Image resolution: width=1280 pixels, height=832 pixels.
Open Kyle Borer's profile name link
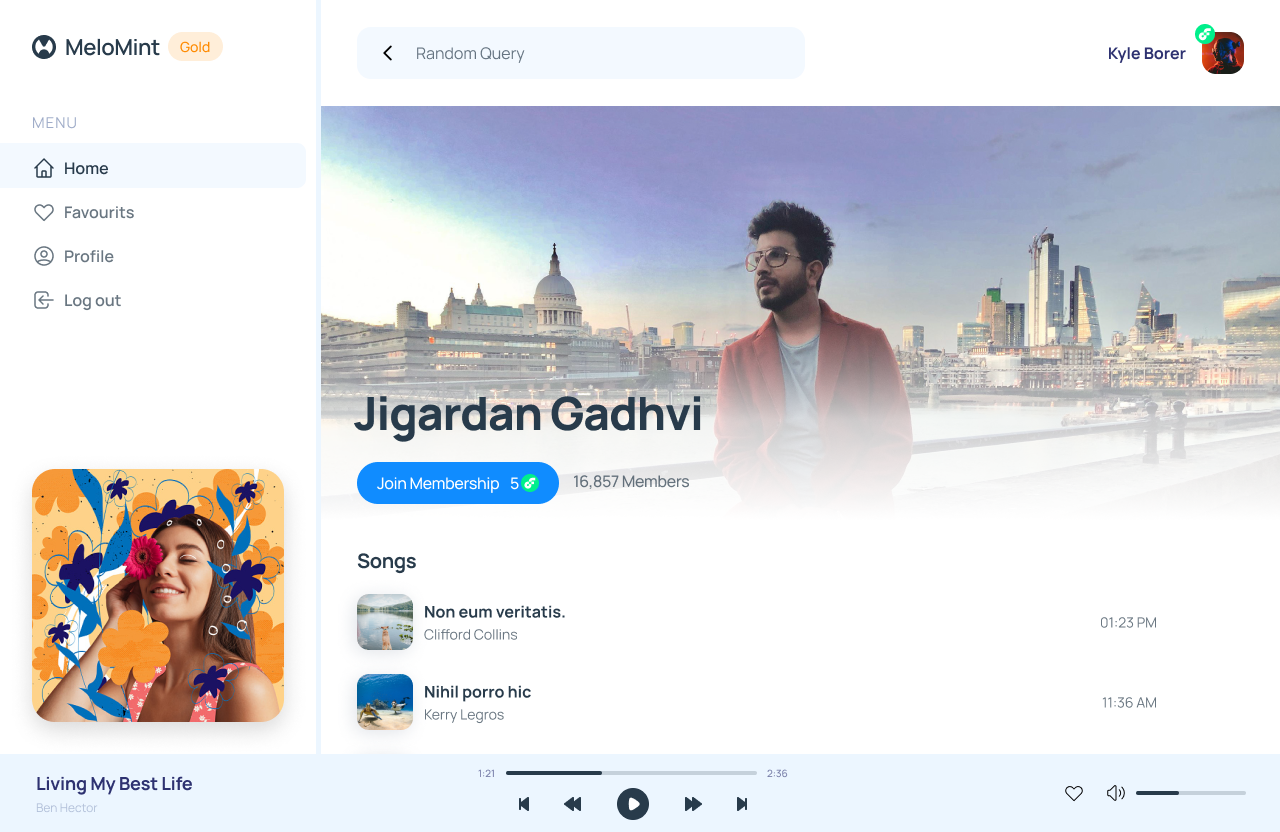(1146, 53)
